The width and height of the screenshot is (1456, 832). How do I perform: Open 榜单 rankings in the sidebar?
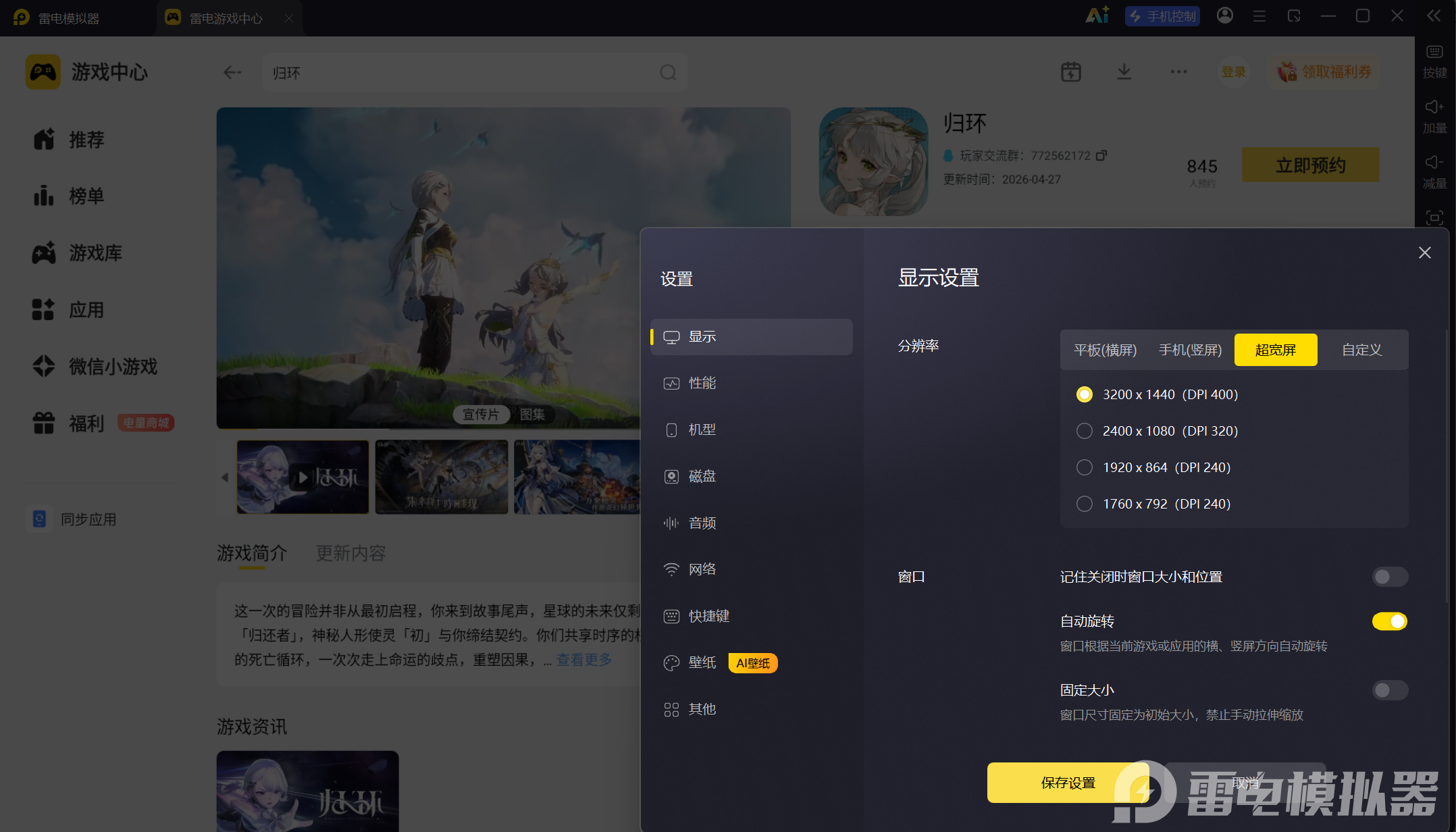click(69, 196)
